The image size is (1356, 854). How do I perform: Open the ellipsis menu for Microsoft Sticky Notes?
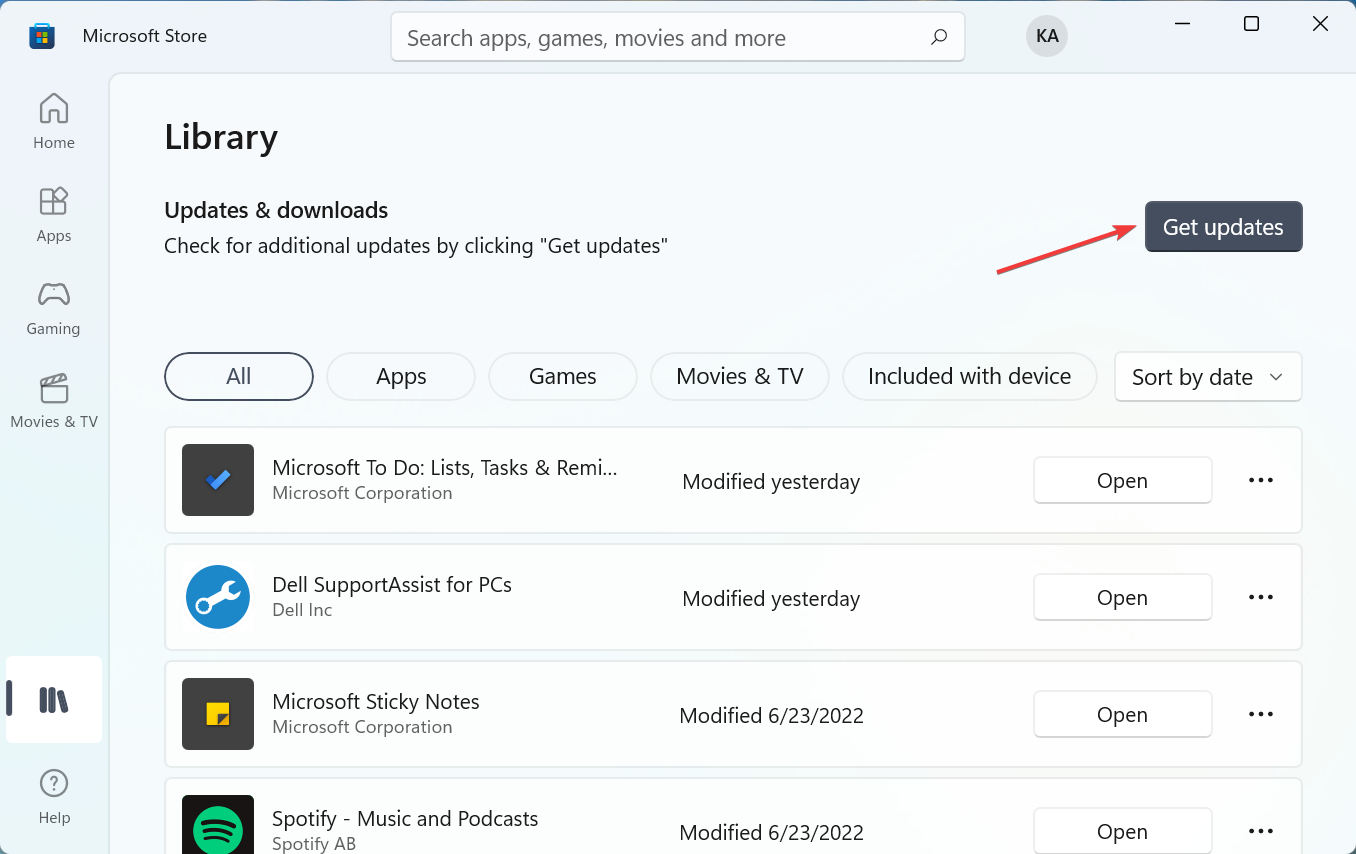[x=1260, y=713]
